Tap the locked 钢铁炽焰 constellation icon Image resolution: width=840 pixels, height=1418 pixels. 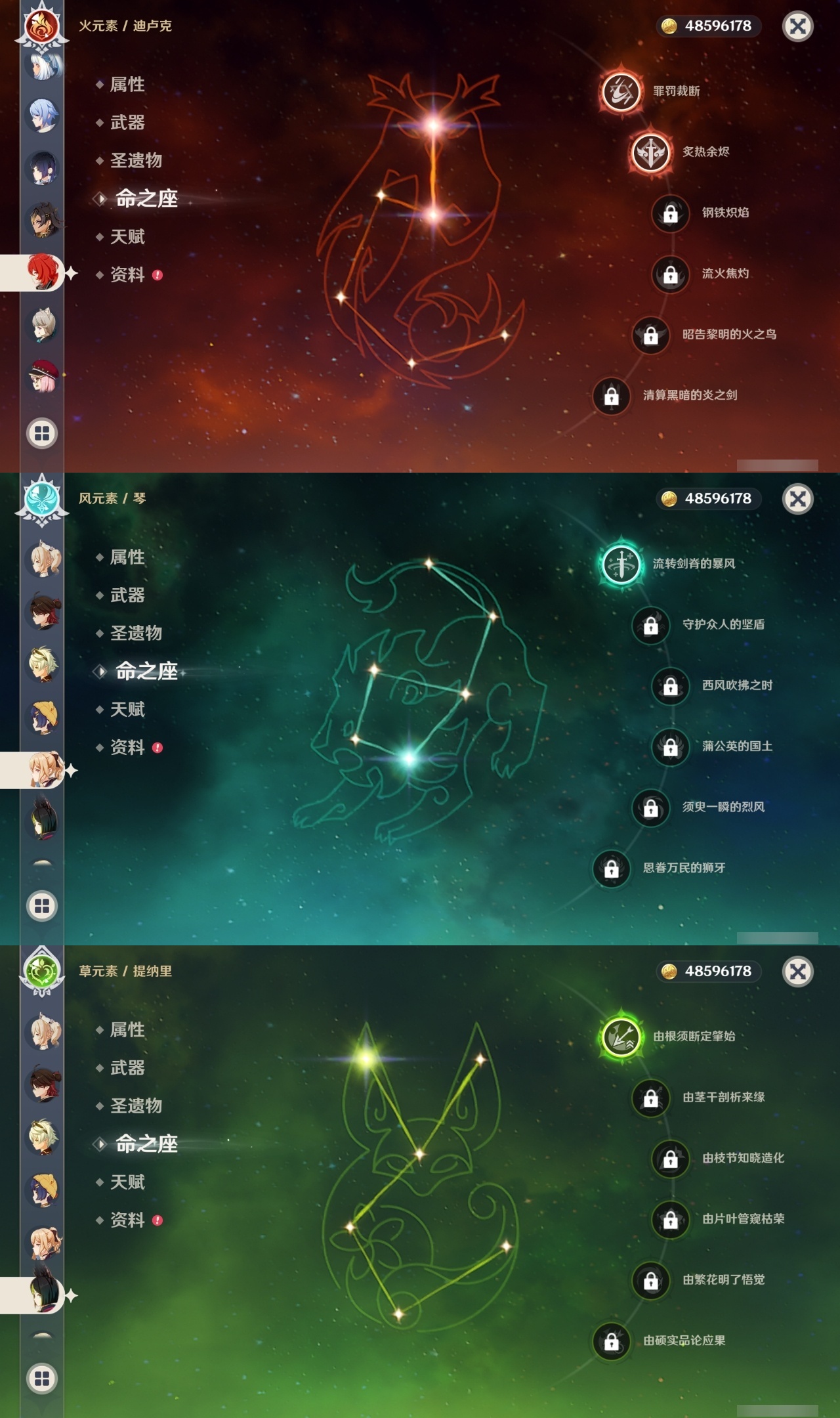[670, 213]
